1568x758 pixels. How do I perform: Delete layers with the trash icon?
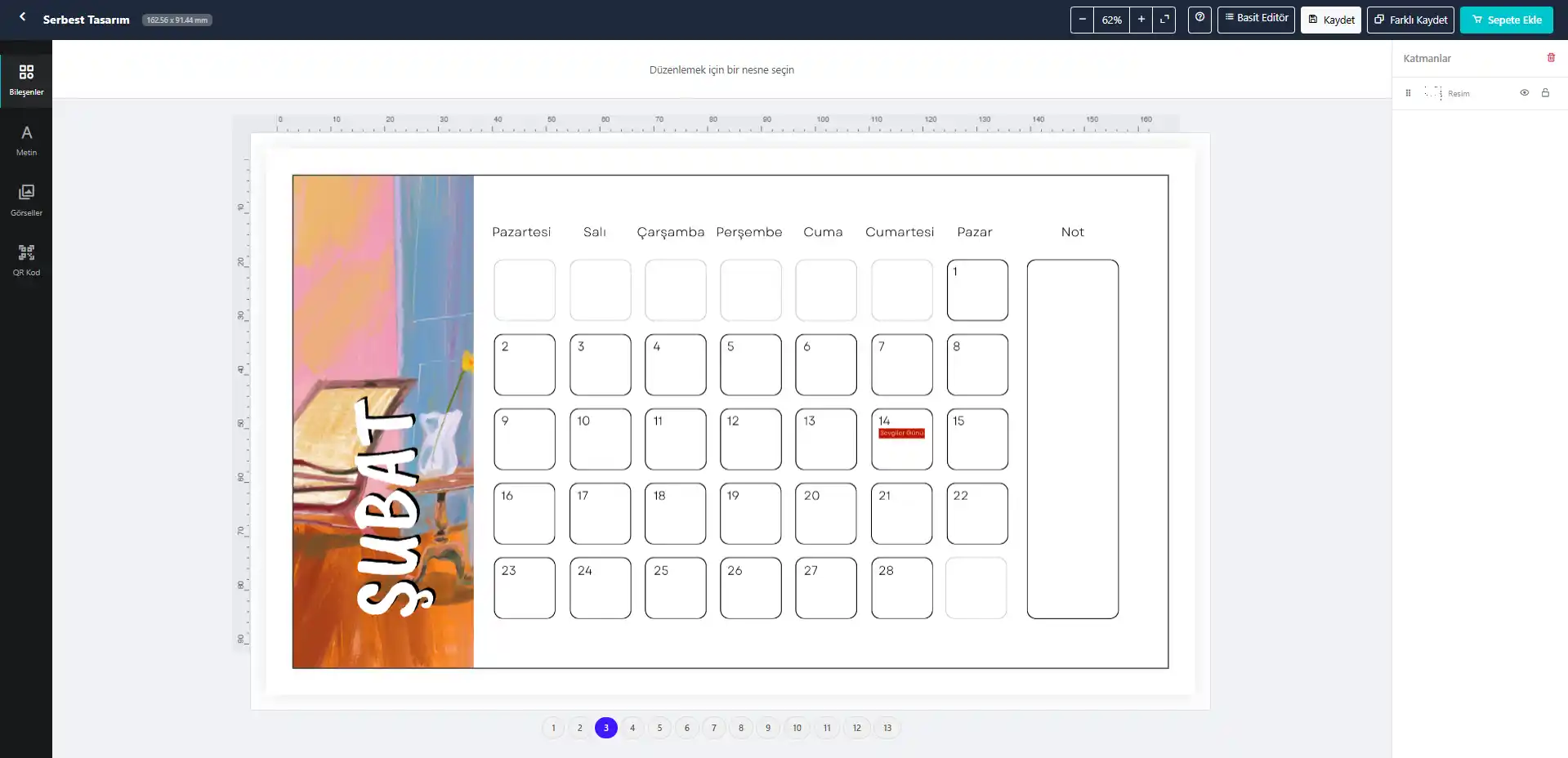click(1551, 57)
